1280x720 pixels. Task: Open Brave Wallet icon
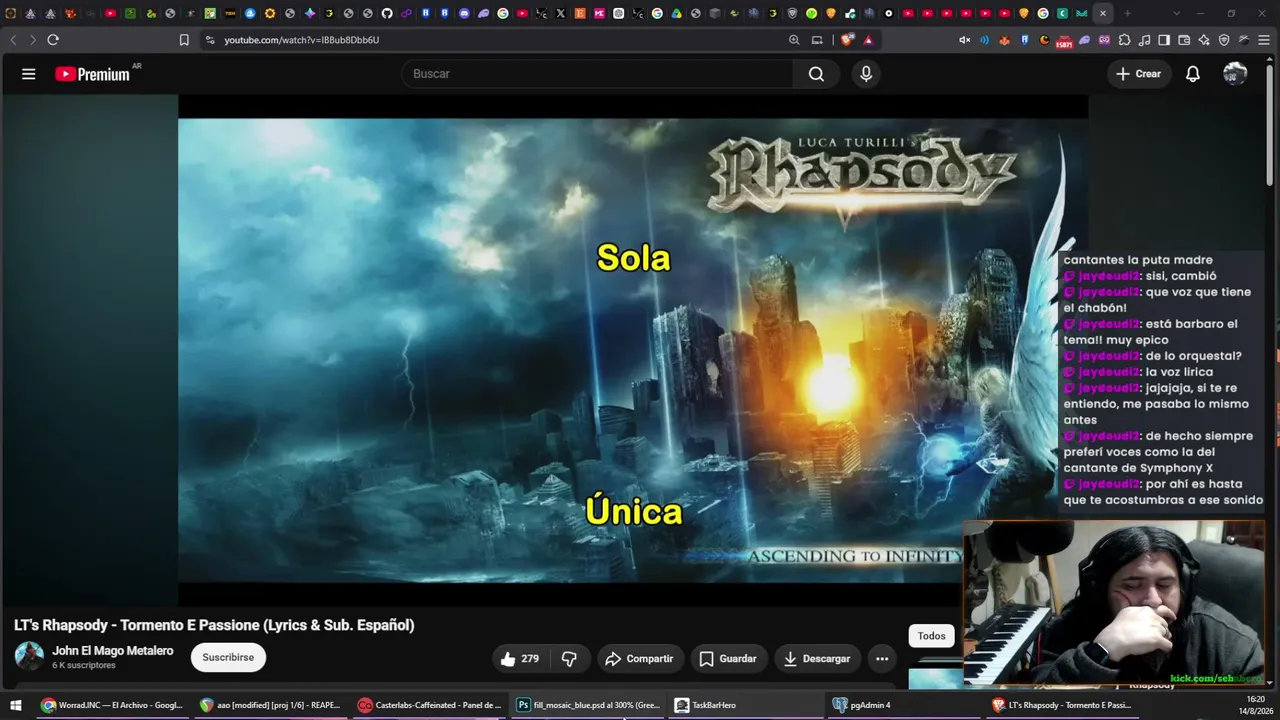pos(1184,40)
